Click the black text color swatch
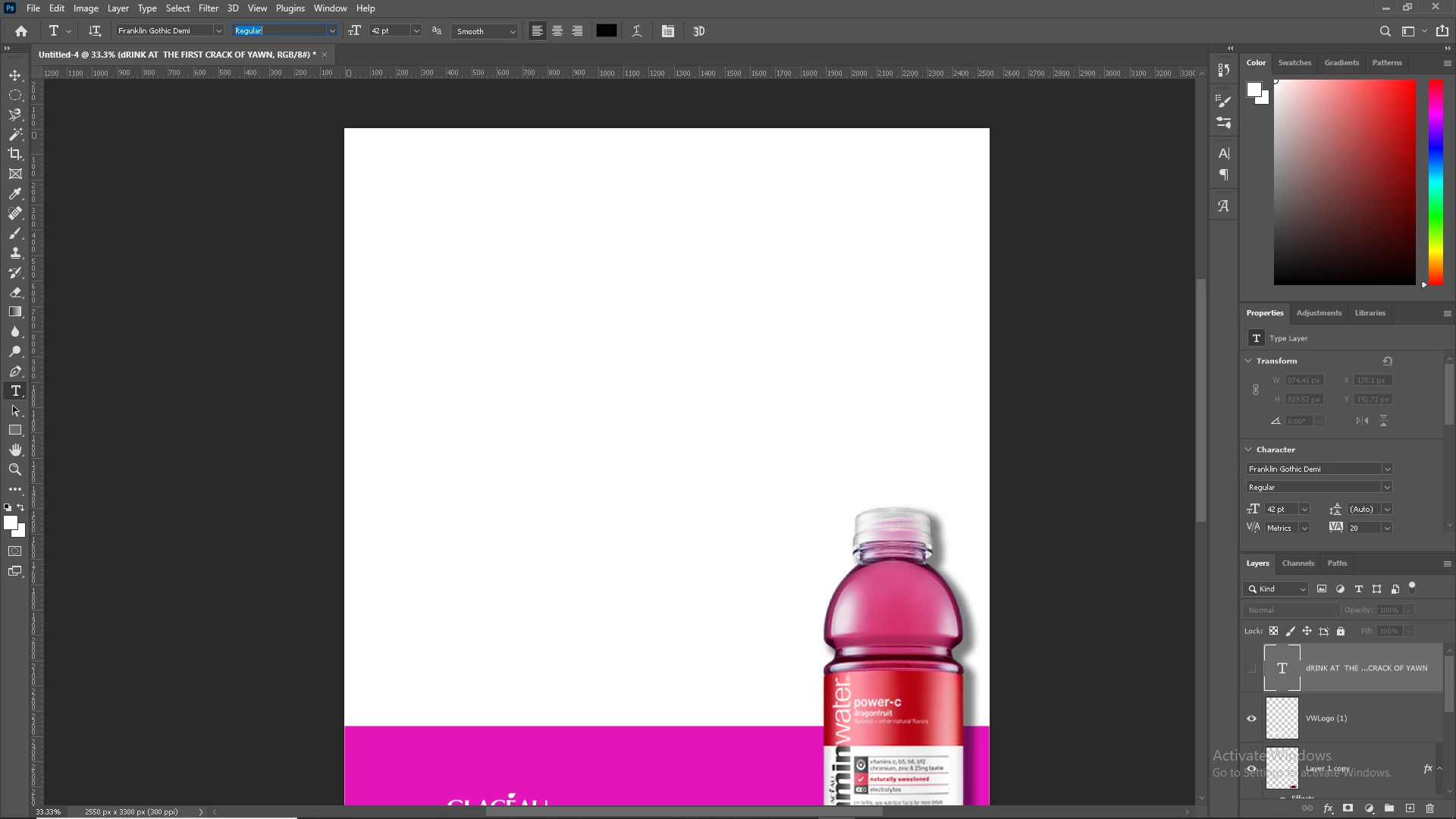1456x819 pixels. coord(606,31)
